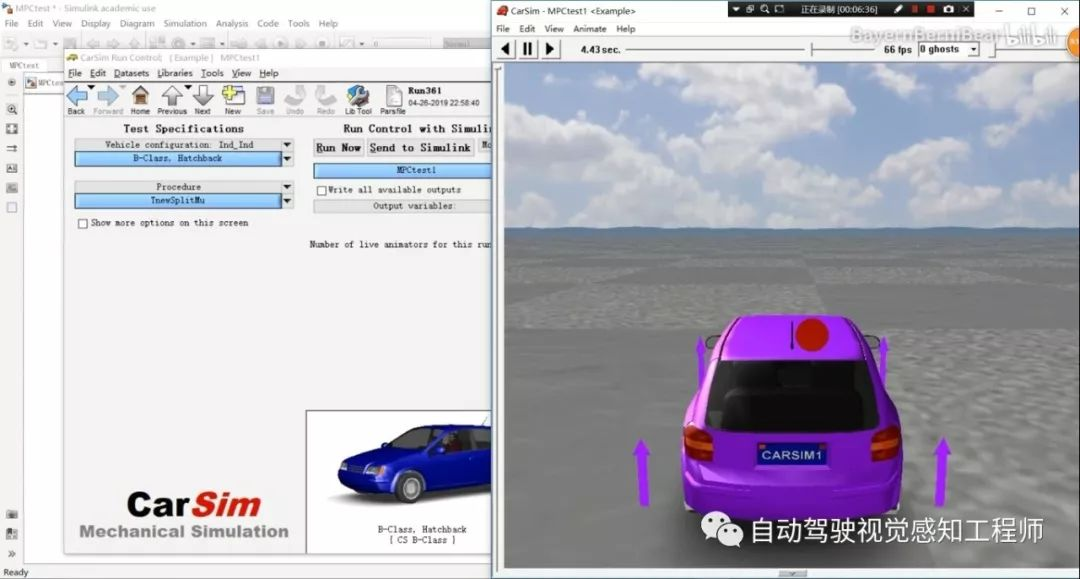Open Libraries menu in CarSim Run Control
1080x579 pixels.
174,73
